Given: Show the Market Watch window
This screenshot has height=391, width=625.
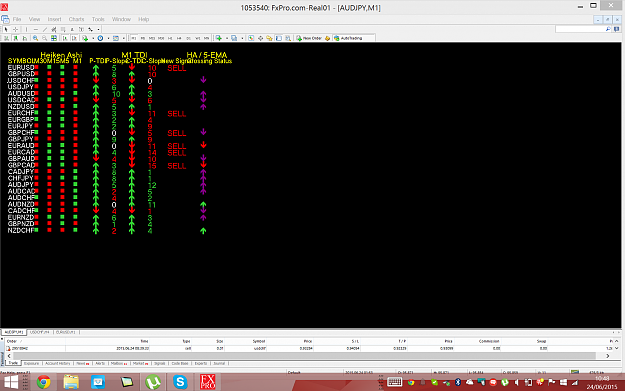Looking at the screenshot, I should point(251,38).
